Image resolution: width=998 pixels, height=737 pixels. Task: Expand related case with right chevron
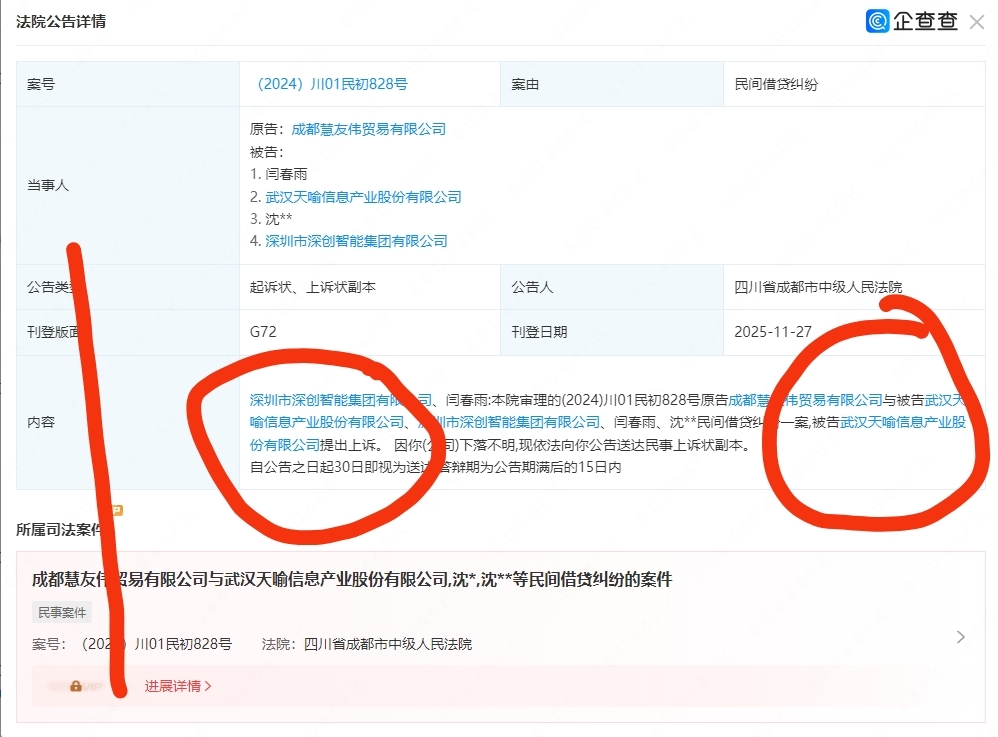click(960, 637)
